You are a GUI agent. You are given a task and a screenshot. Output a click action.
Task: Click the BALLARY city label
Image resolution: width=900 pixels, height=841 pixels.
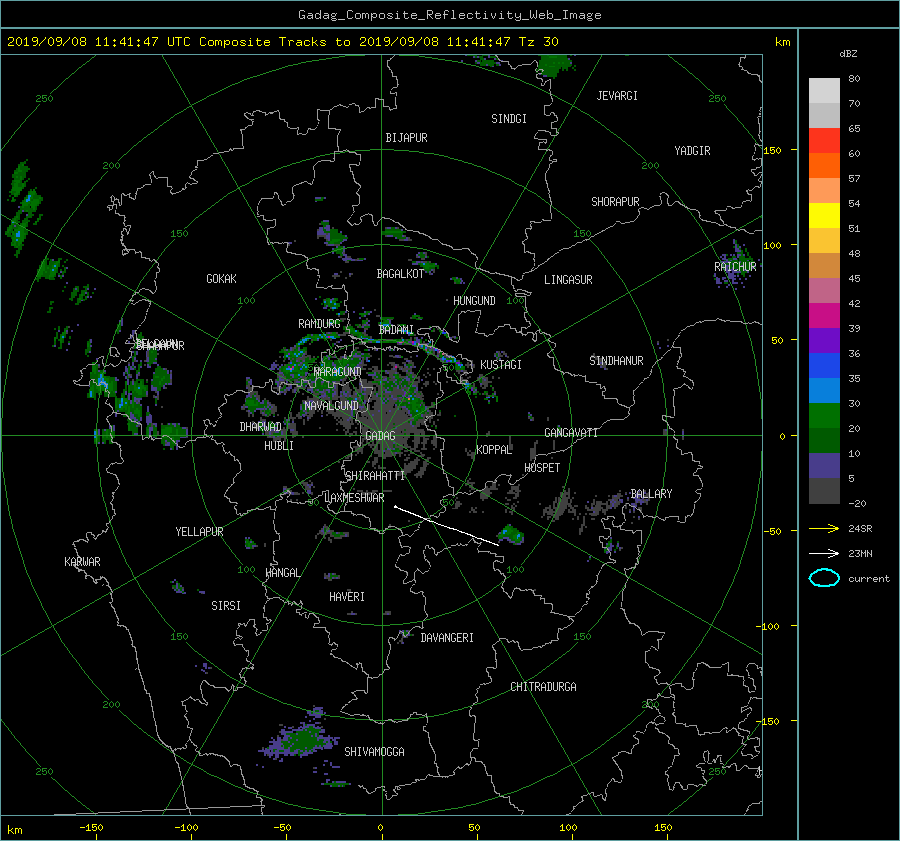click(x=651, y=494)
